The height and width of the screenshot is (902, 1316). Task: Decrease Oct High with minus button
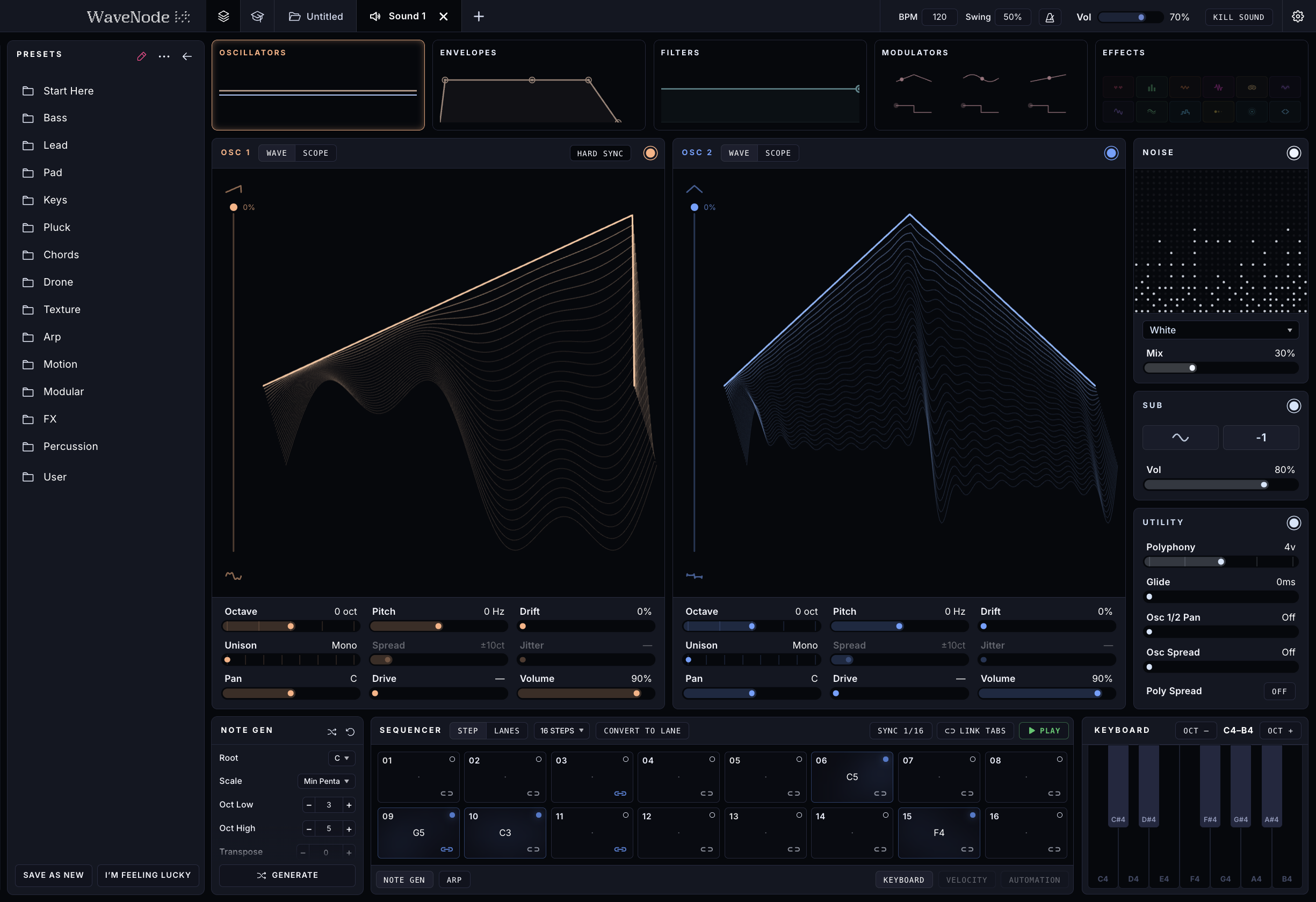click(x=309, y=828)
